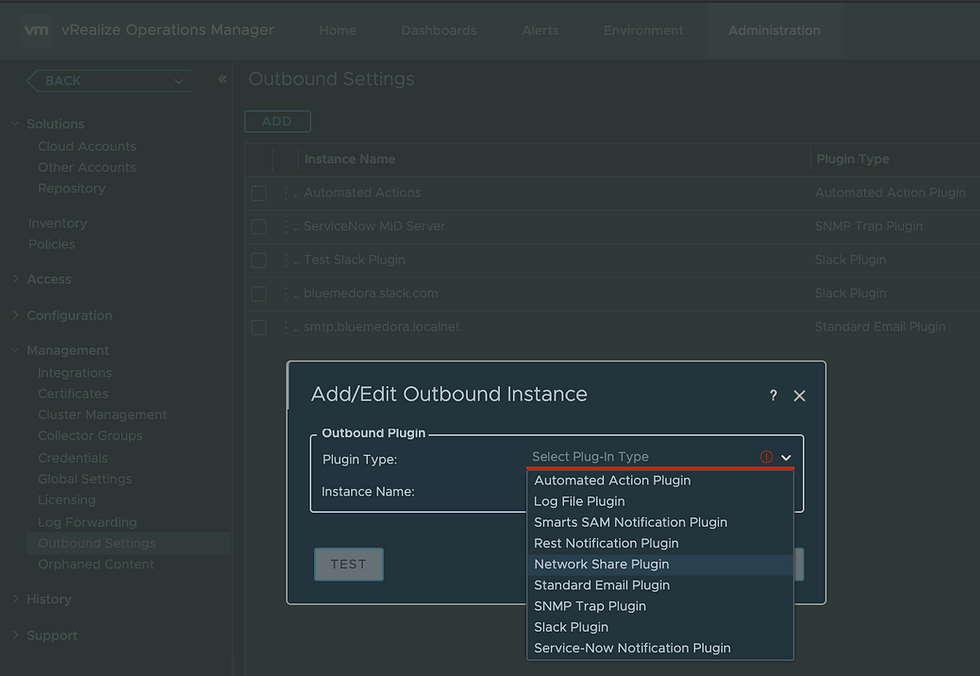Expand the Support section

click(15, 635)
